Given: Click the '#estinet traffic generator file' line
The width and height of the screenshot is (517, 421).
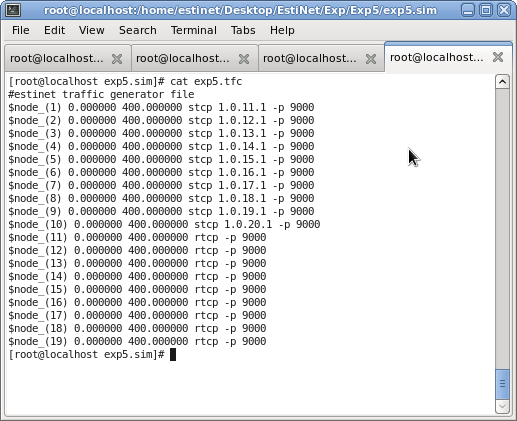Looking at the screenshot, I should click(101, 95).
